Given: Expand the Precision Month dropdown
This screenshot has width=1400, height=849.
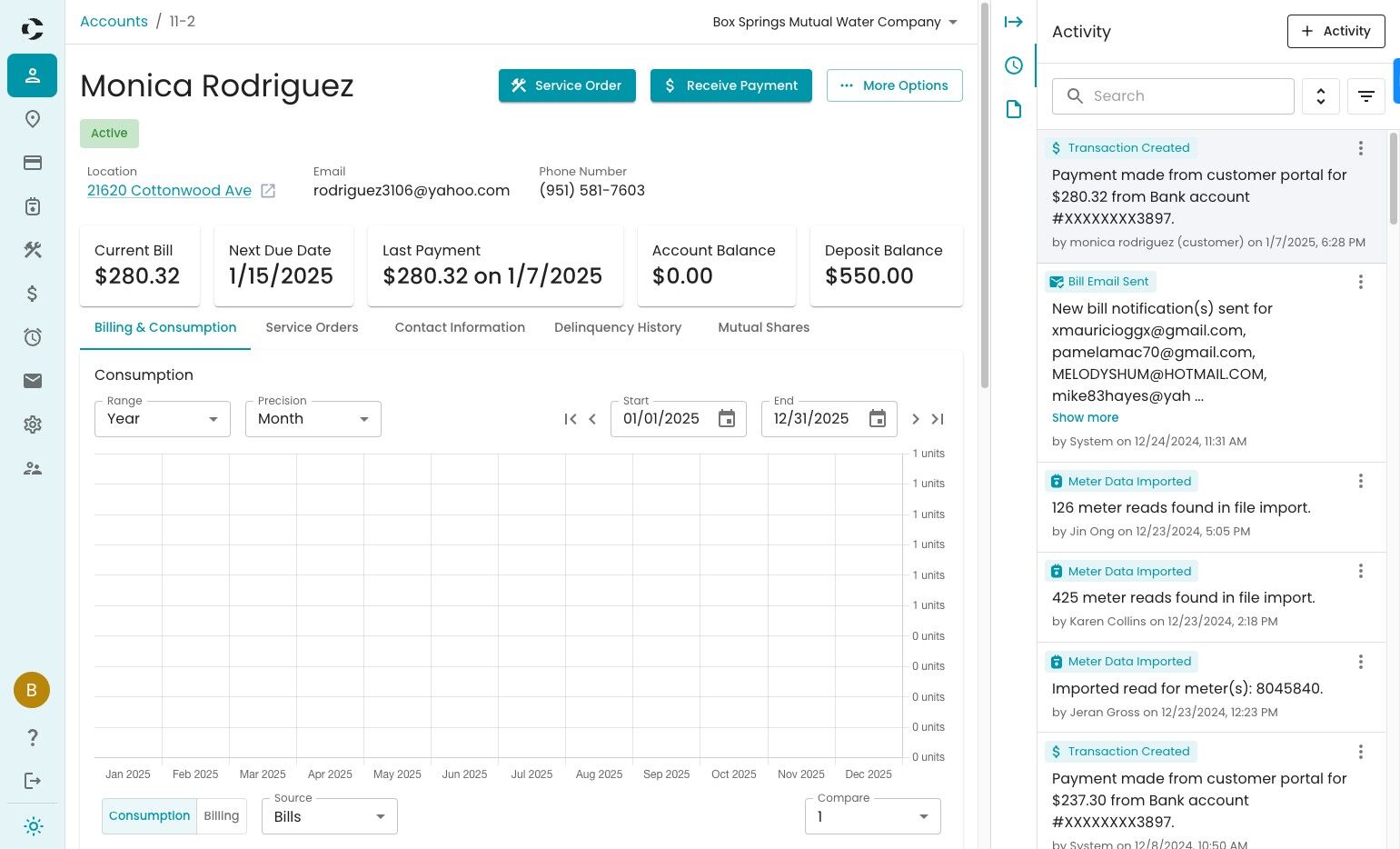Looking at the screenshot, I should click(313, 419).
